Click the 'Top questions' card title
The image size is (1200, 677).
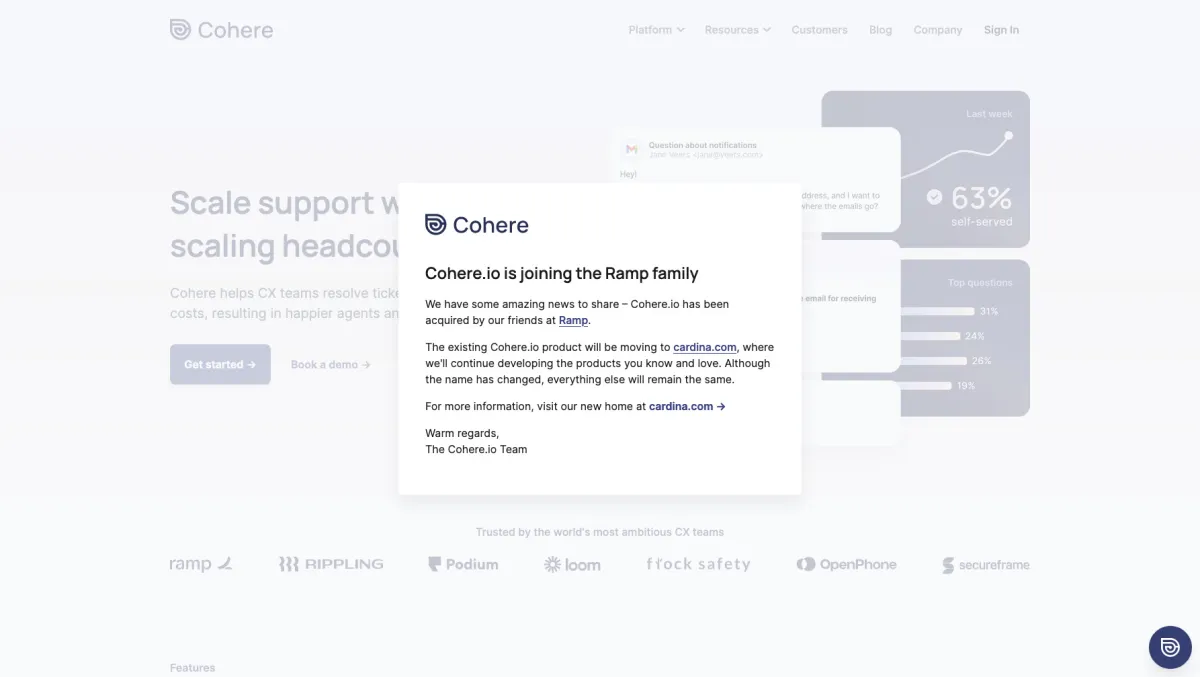980,283
